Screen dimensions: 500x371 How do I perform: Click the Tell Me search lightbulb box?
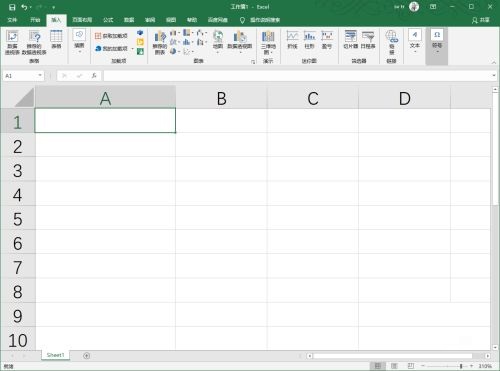pyautogui.click(x=260, y=20)
